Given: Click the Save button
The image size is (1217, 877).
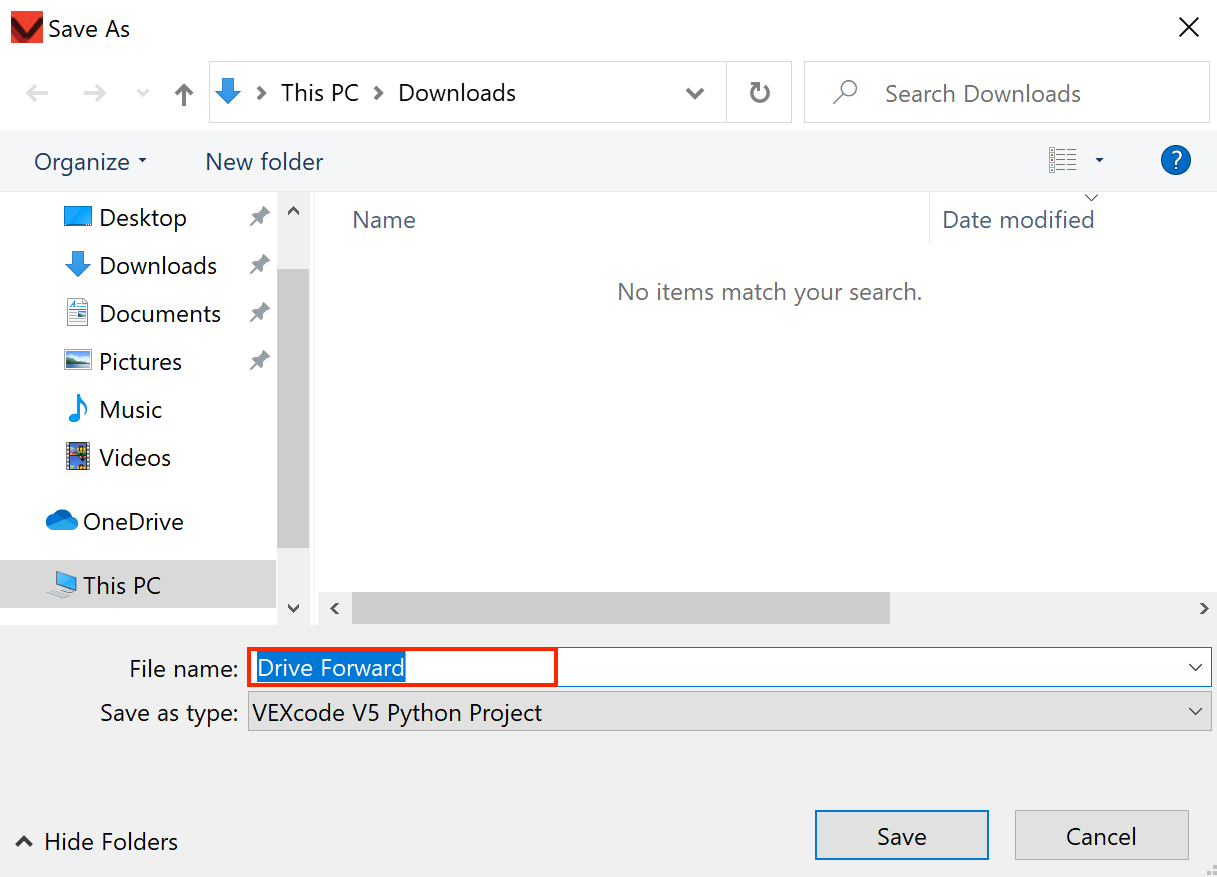Looking at the screenshot, I should [x=901, y=835].
